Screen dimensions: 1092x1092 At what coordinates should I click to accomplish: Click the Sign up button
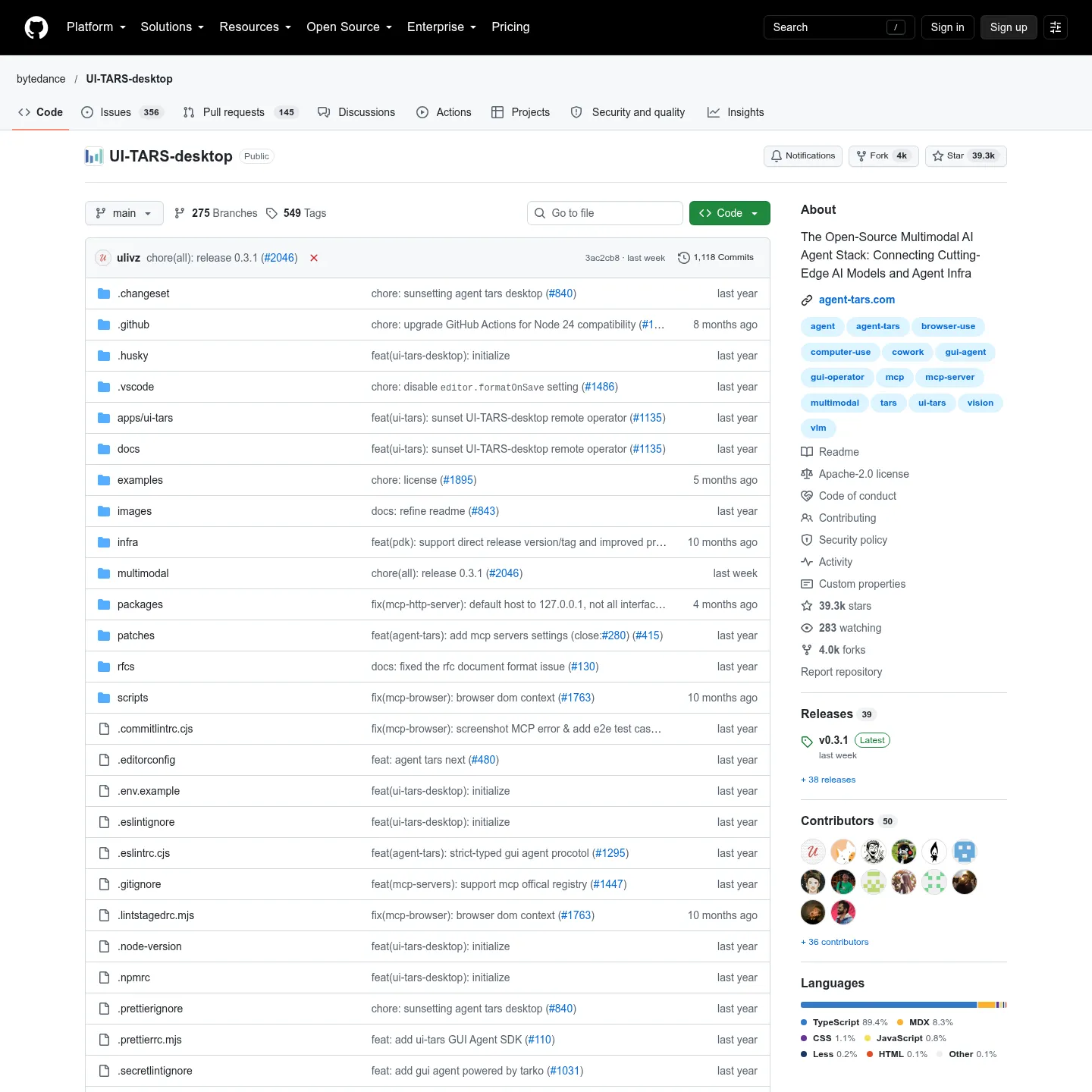[1009, 27]
